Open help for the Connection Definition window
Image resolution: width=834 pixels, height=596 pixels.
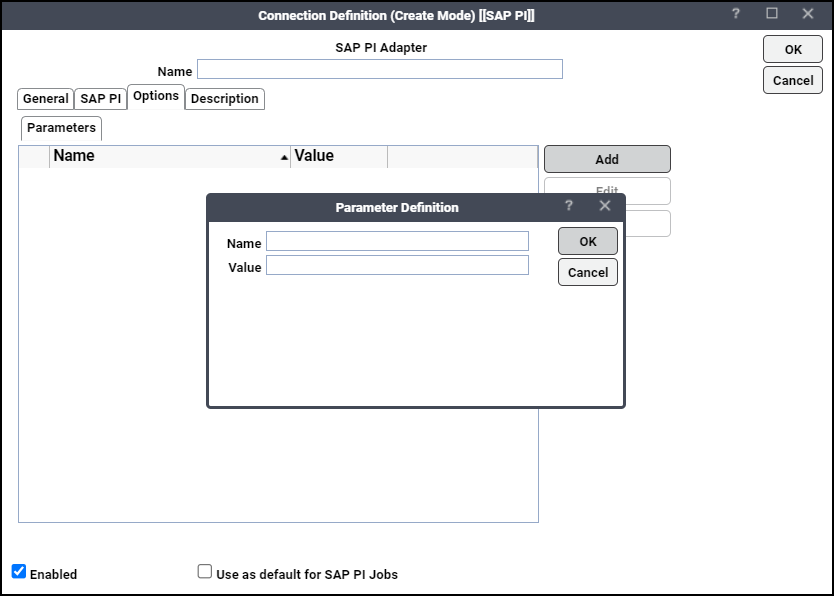click(x=736, y=14)
